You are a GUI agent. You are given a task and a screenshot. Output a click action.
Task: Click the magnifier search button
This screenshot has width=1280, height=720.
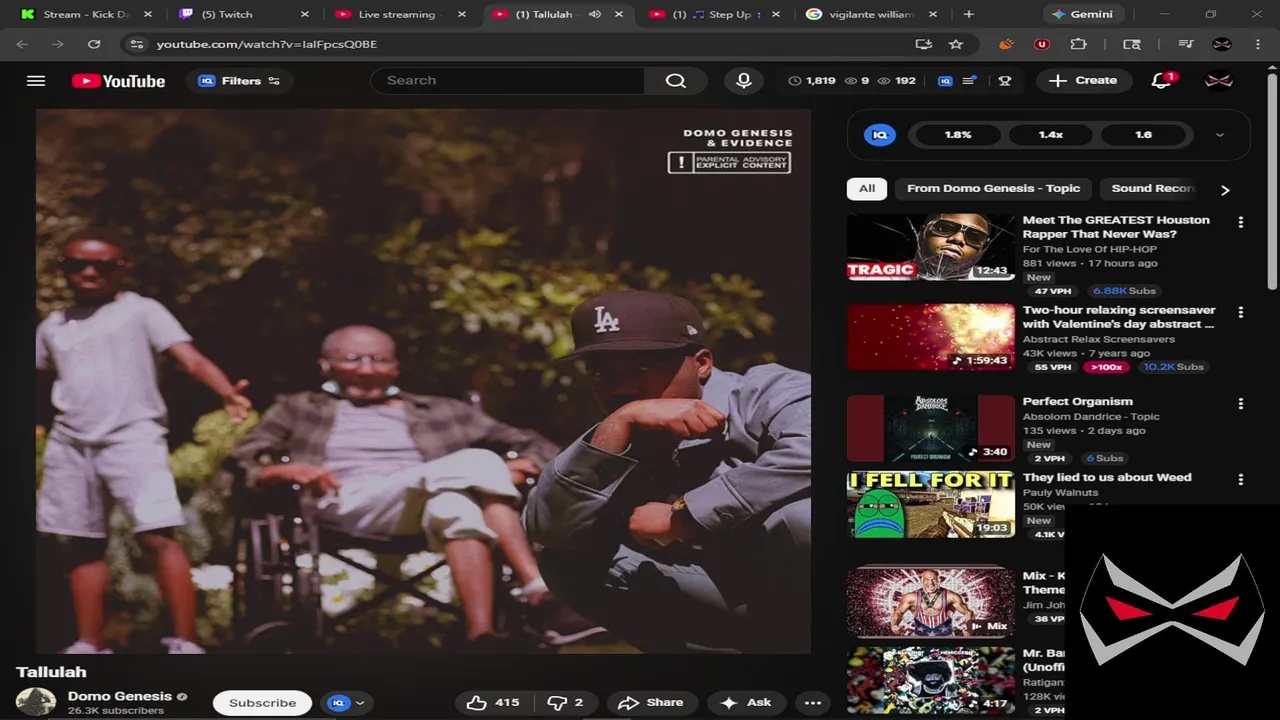pos(676,80)
